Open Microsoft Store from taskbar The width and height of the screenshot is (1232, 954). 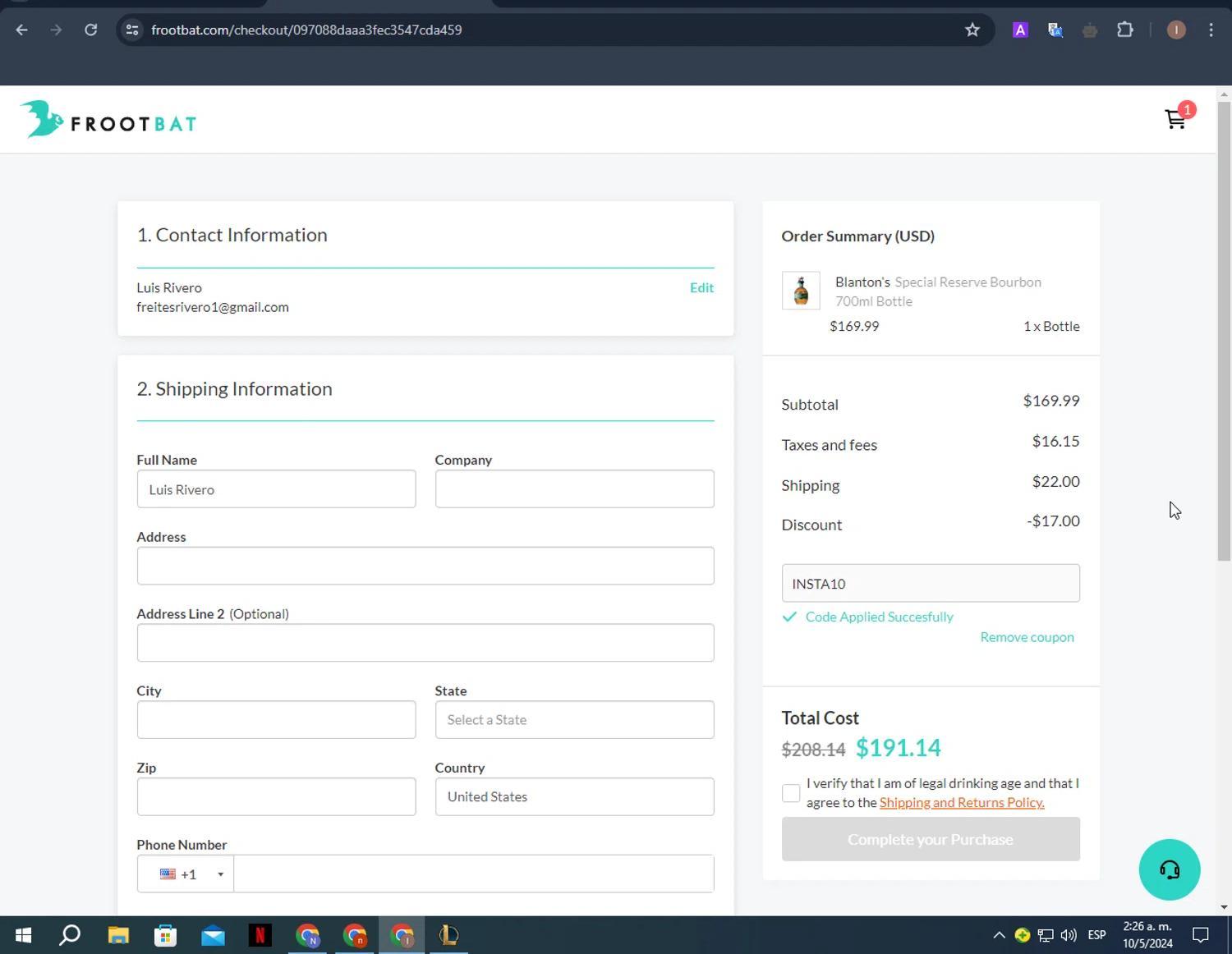click(x=165, y=935)
